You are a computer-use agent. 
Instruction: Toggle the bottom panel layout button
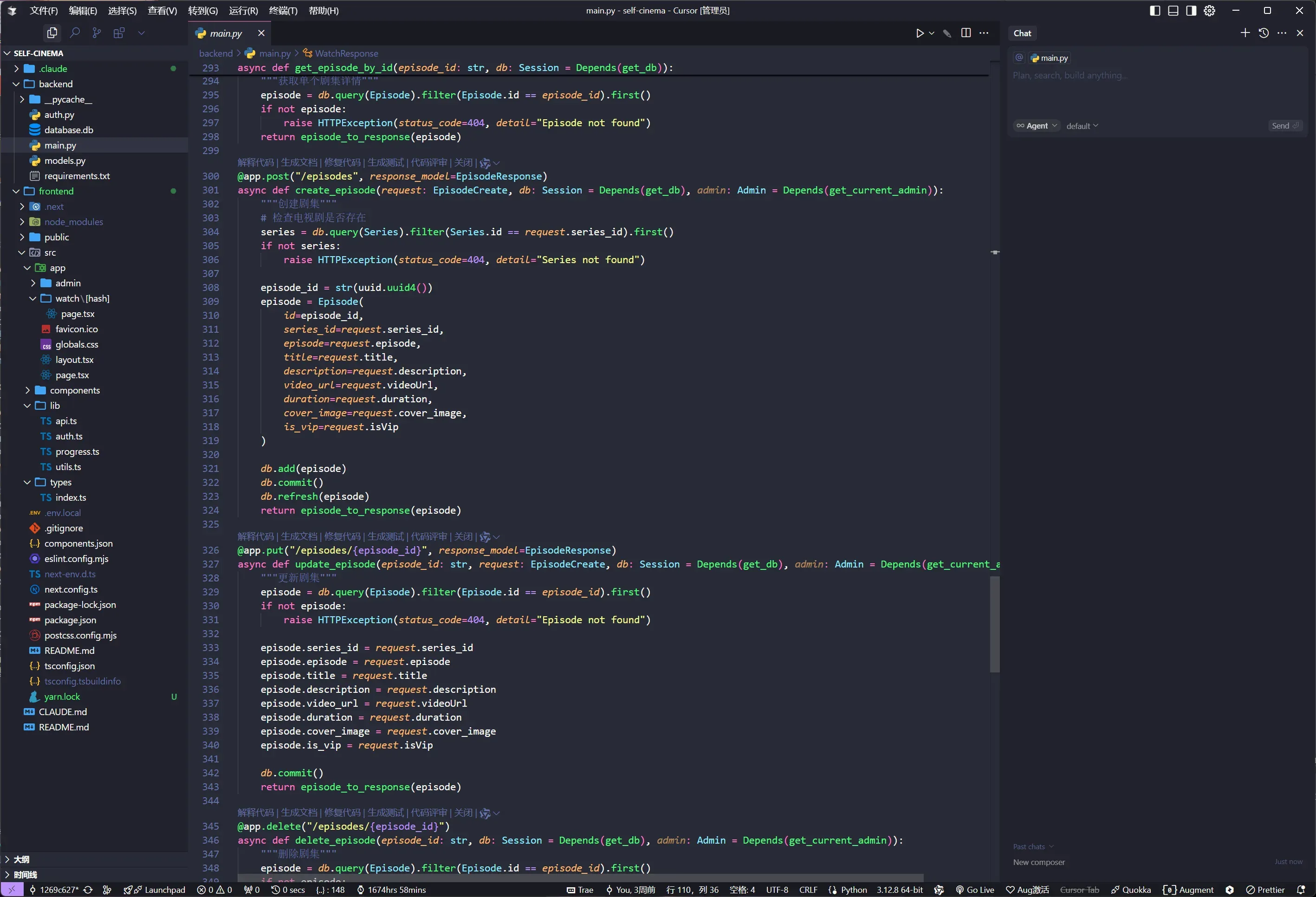click(1173, 11)
